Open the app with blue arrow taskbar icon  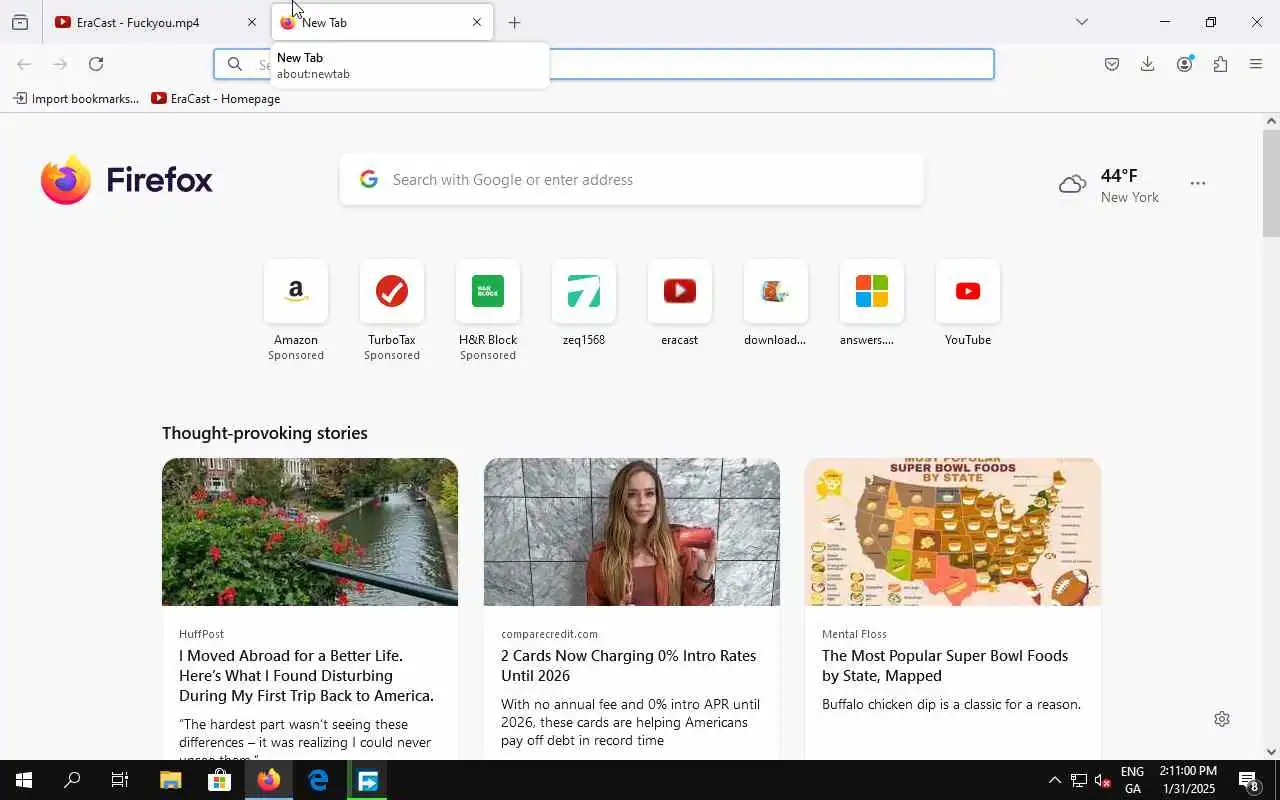pos(368,781)
